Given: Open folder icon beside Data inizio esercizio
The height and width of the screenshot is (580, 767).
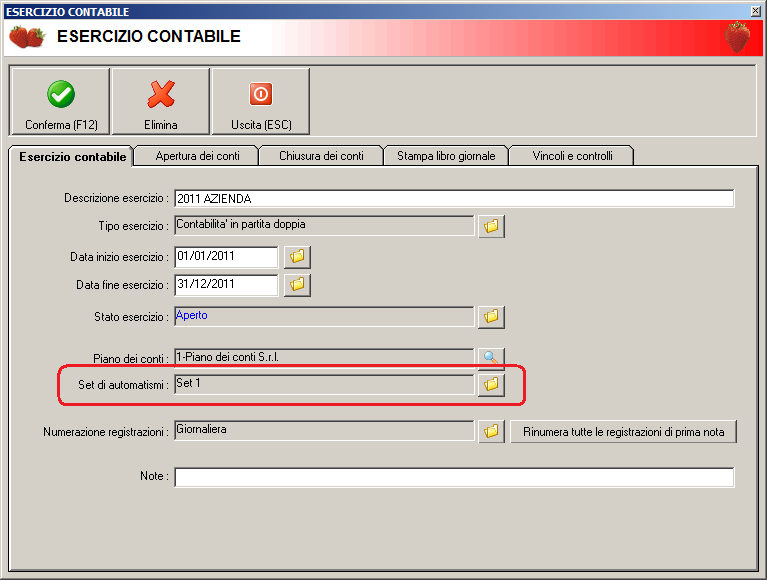Looking at the screenshot, I should [x=297, y=257].
